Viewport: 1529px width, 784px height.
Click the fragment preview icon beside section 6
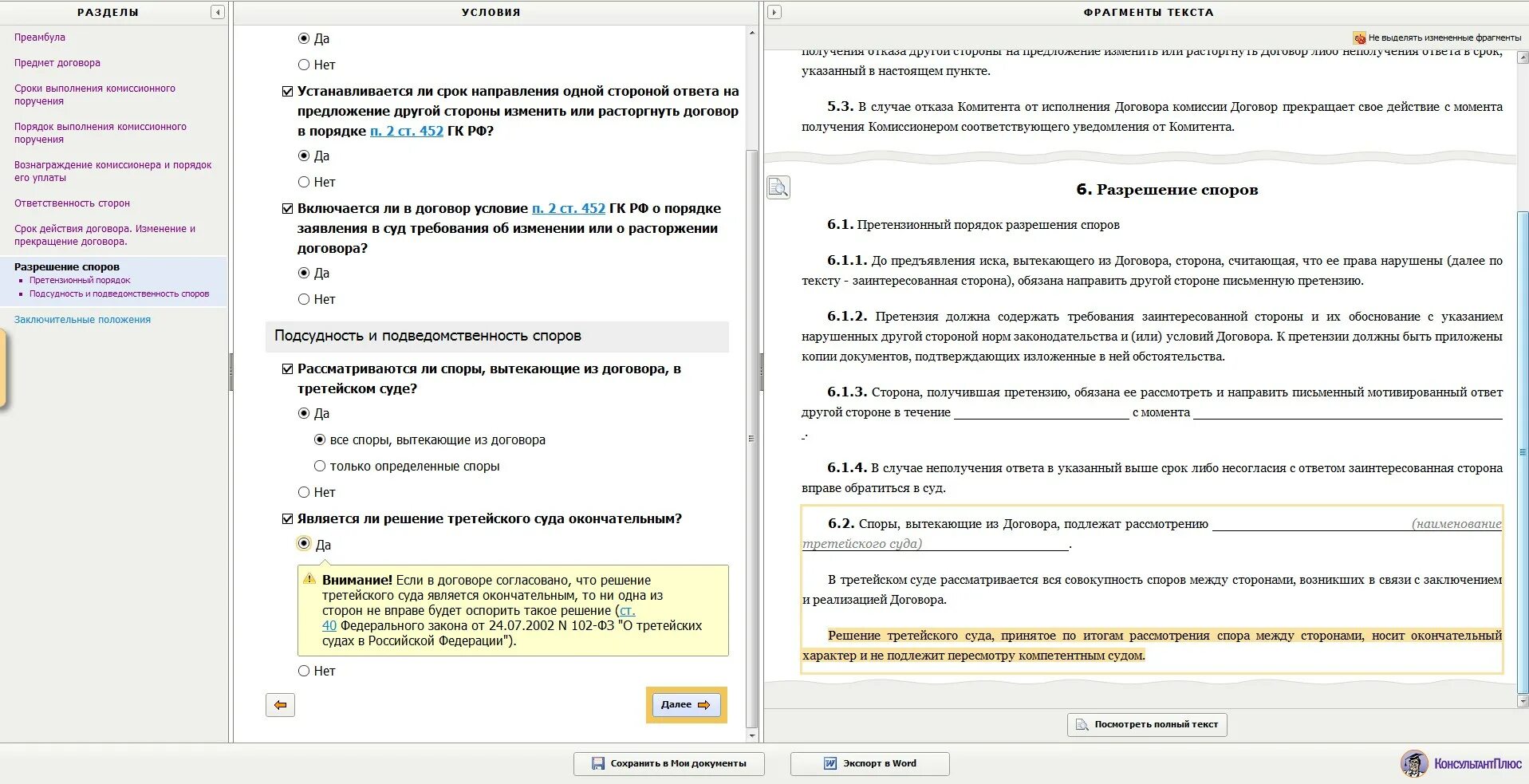tap(778, 187)
